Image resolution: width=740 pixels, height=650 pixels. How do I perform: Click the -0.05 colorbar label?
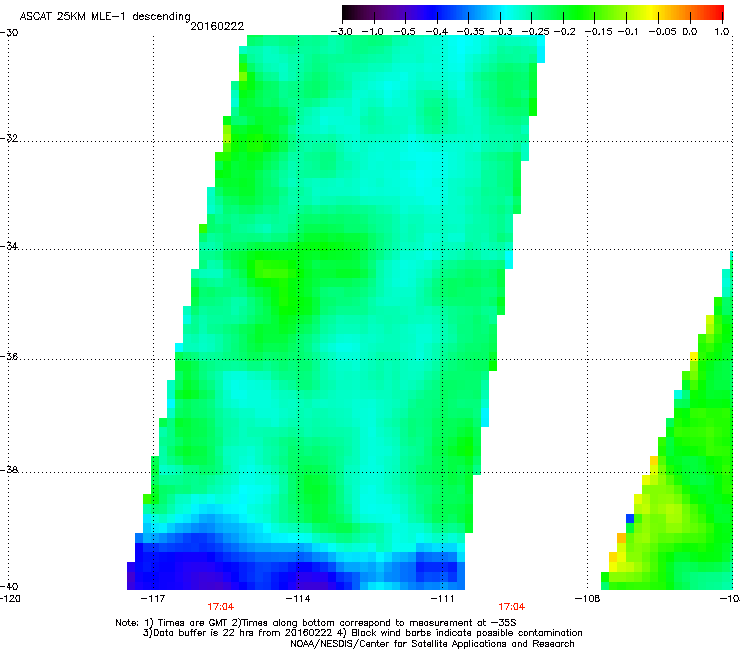pos(663,32)
